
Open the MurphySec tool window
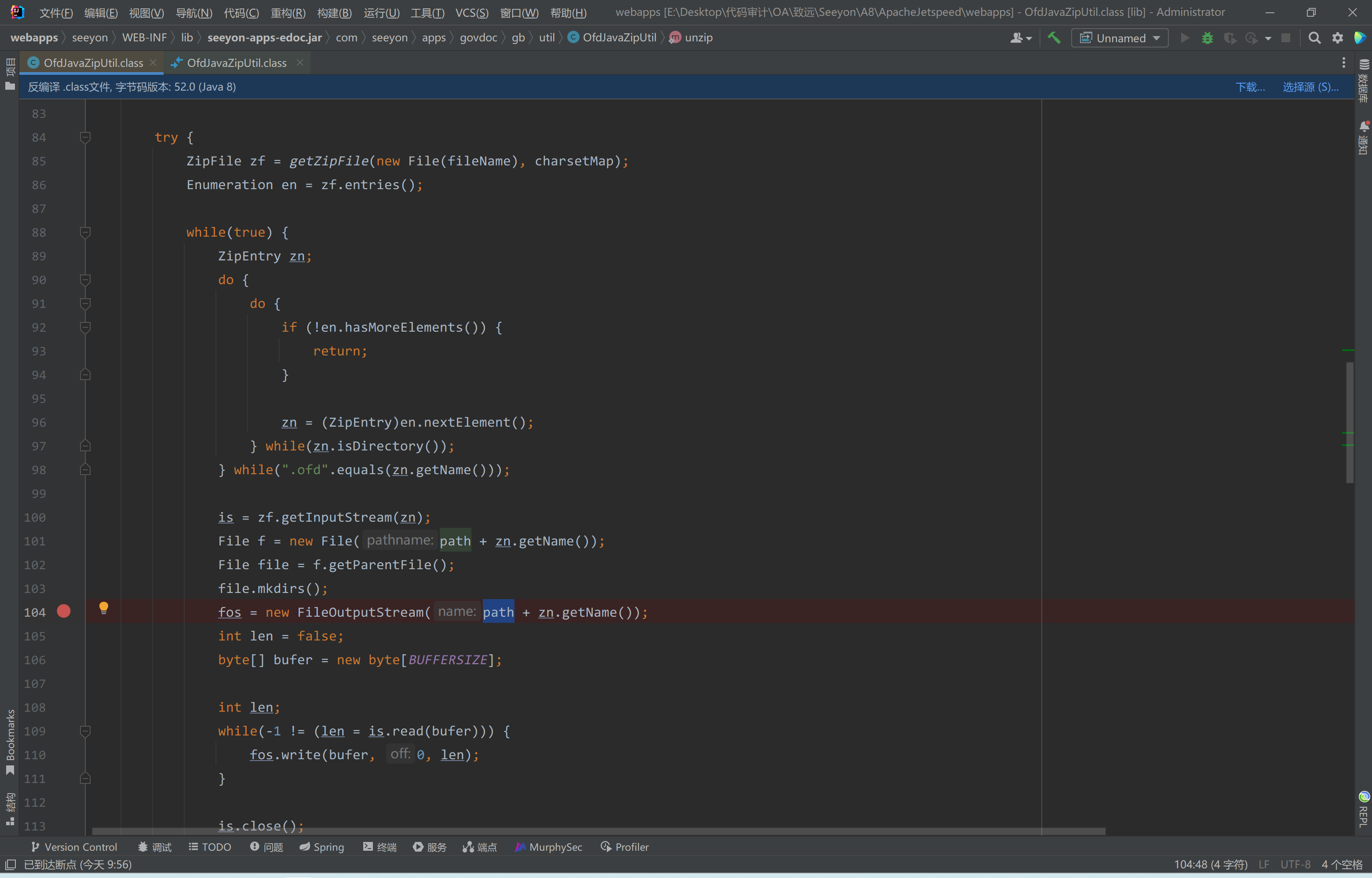coord(548,847)
